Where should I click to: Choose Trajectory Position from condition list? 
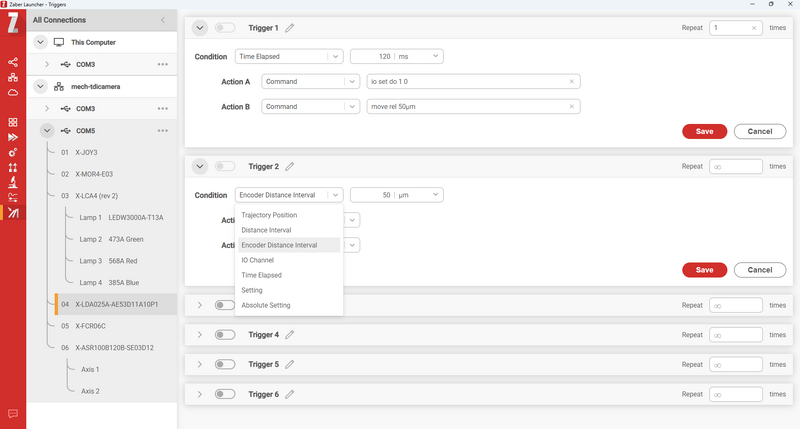(289, 215)
